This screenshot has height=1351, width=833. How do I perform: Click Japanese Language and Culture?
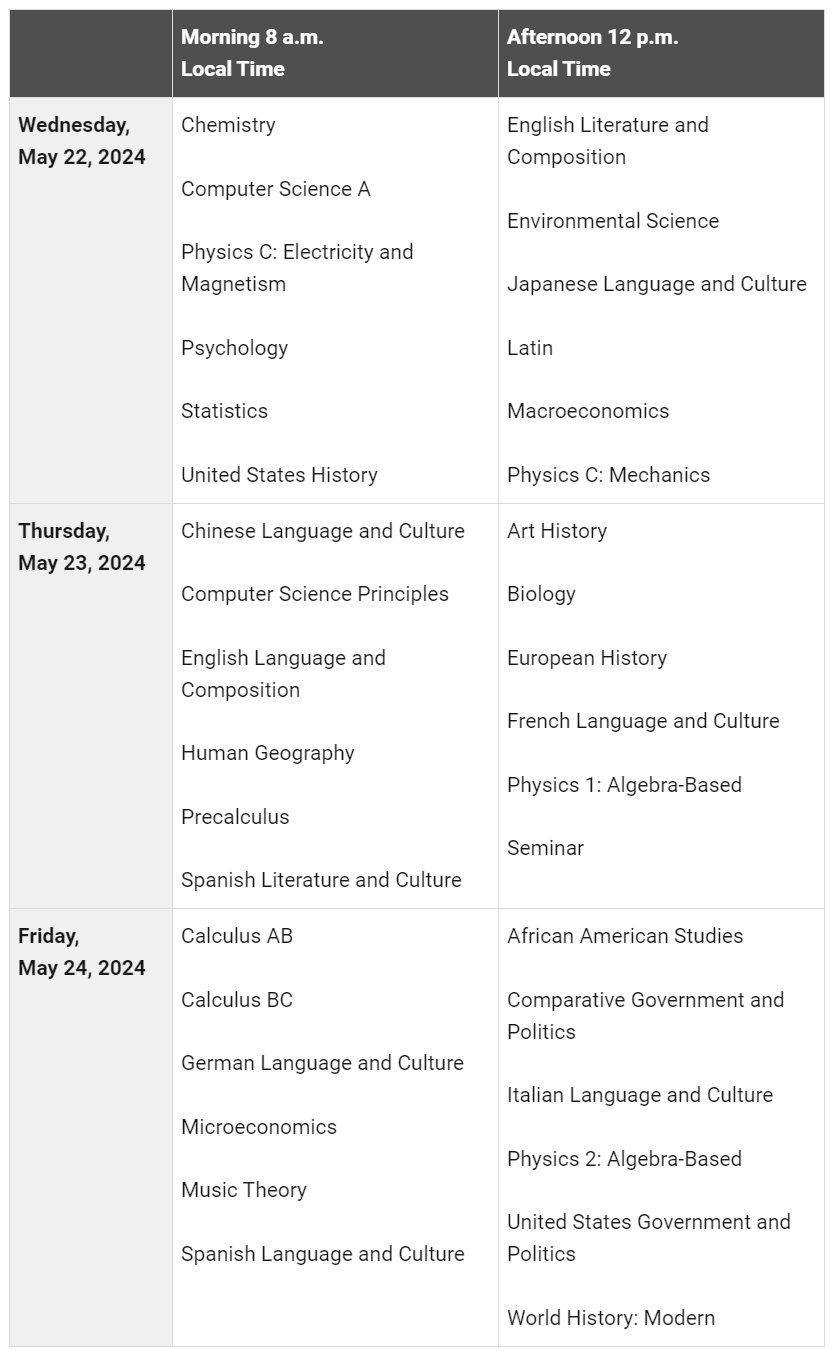pos(656,284)
